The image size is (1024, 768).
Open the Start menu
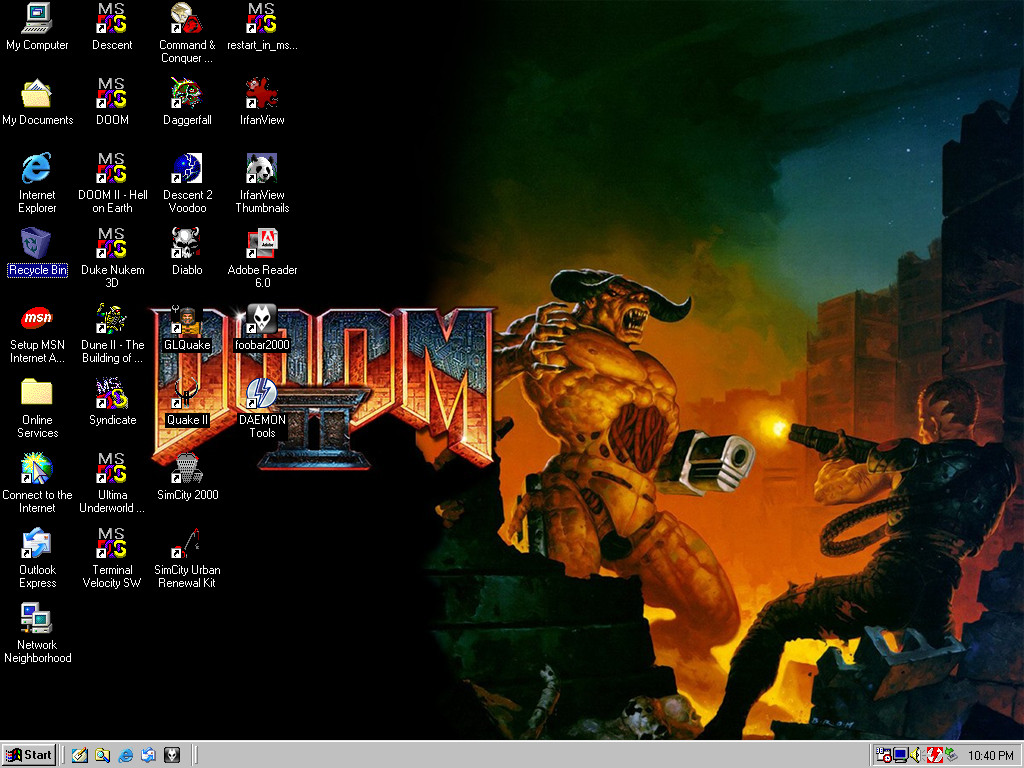29,755
